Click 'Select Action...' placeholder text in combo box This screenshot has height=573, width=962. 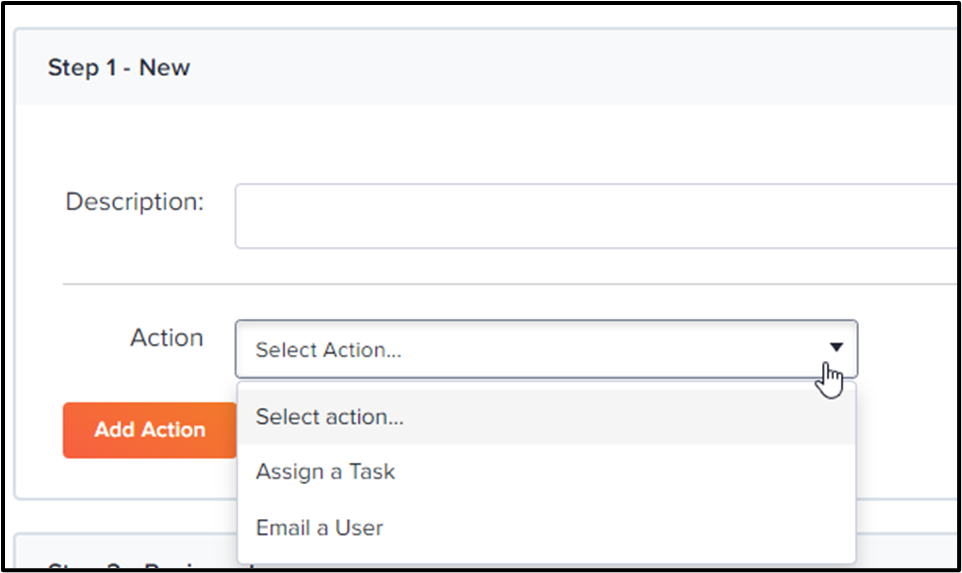[x=328, y=350]
